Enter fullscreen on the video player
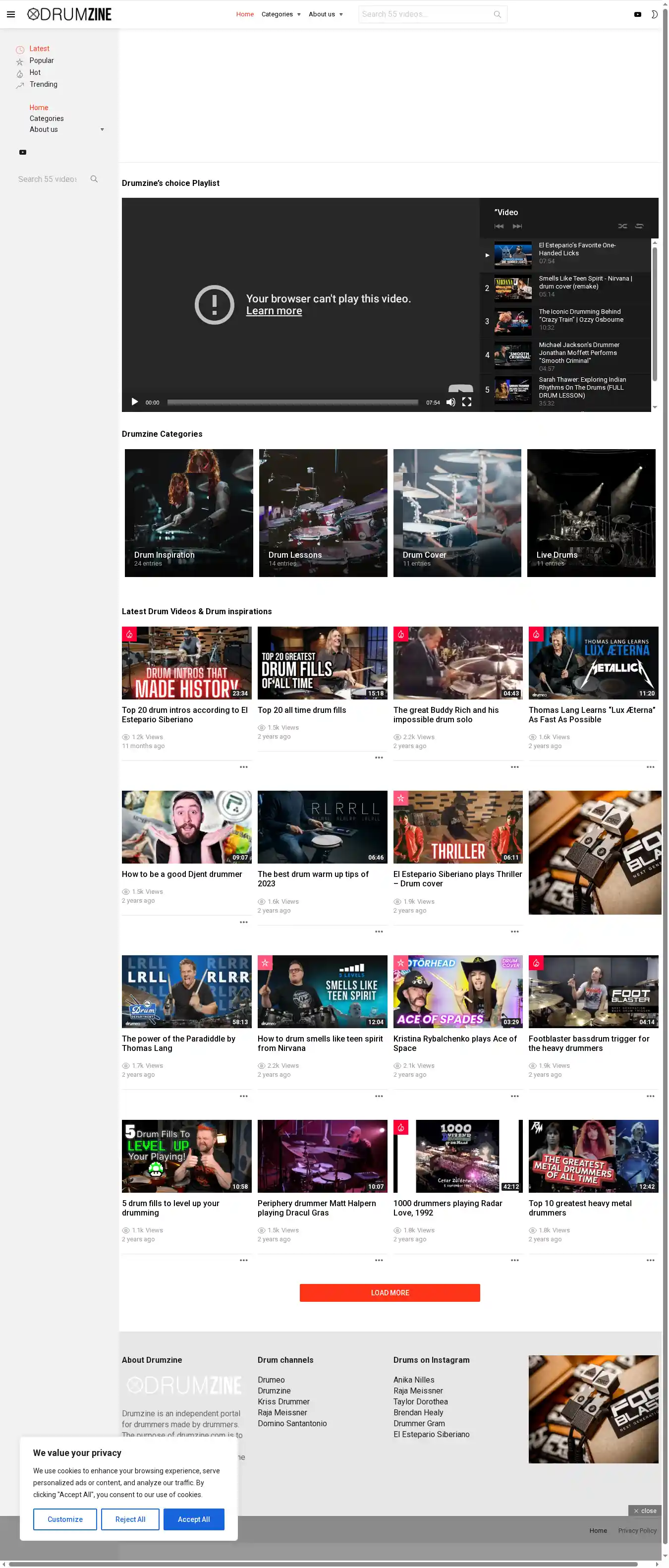This screenshot has height=1568, width=669. point(467,403)
